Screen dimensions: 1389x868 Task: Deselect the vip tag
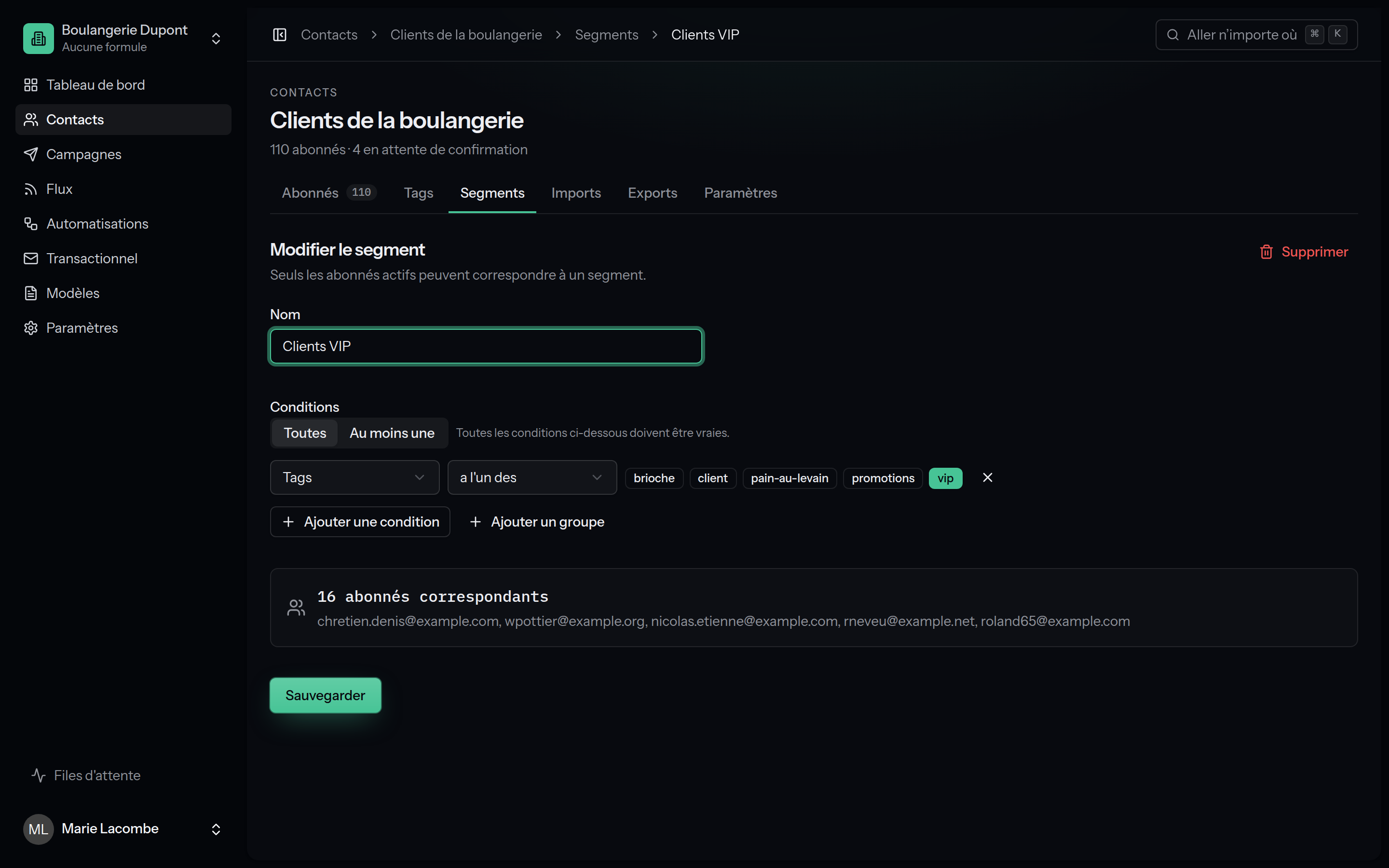[x=945, y=478]
